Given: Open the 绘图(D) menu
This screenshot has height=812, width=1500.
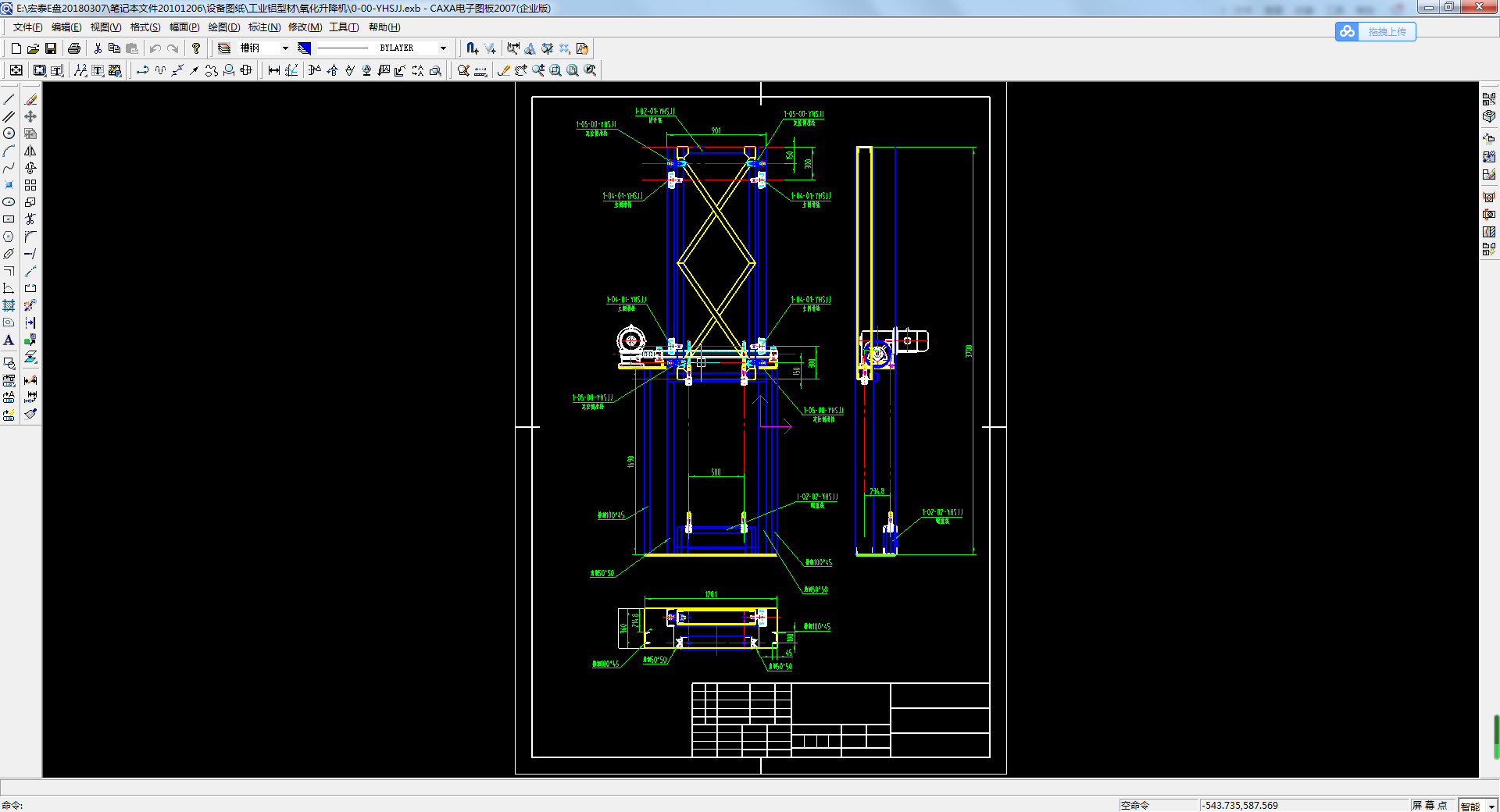Looking at the screenshot, I should [224, 27].
